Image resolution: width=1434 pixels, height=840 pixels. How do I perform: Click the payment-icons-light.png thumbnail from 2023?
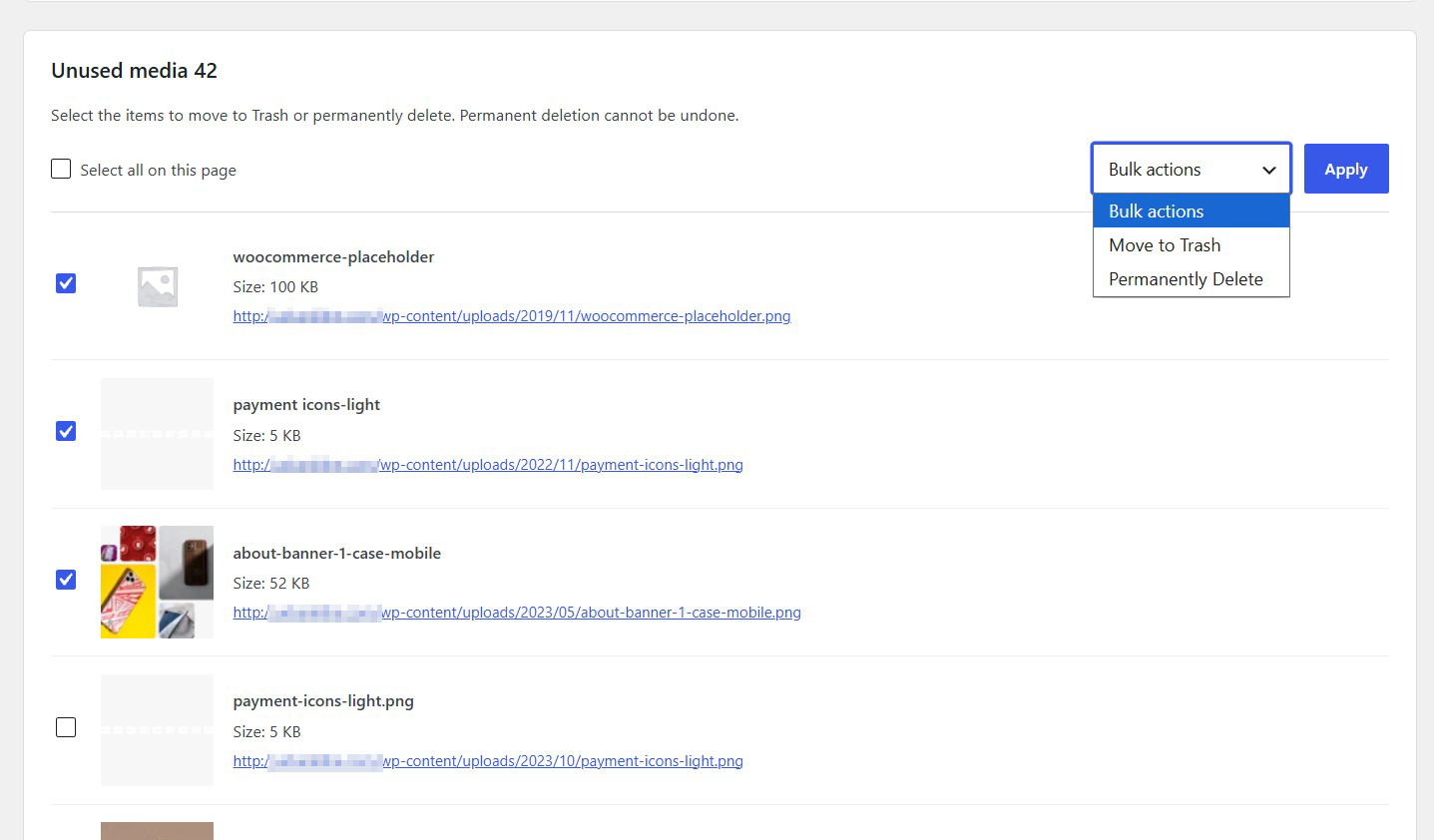(x=157, y=730)
